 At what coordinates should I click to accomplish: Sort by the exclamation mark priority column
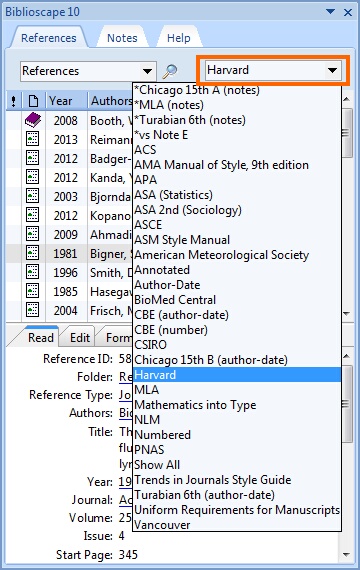(x=13, y=101)
